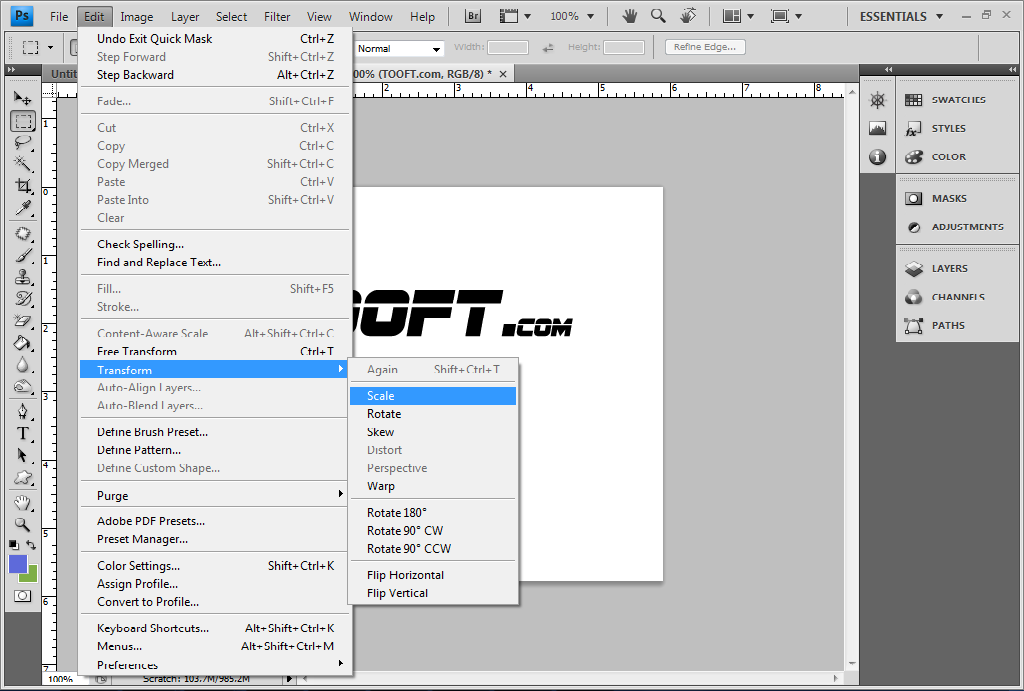
Task: Open the Style dropdown showing Normal
Action: click(400, 48)
